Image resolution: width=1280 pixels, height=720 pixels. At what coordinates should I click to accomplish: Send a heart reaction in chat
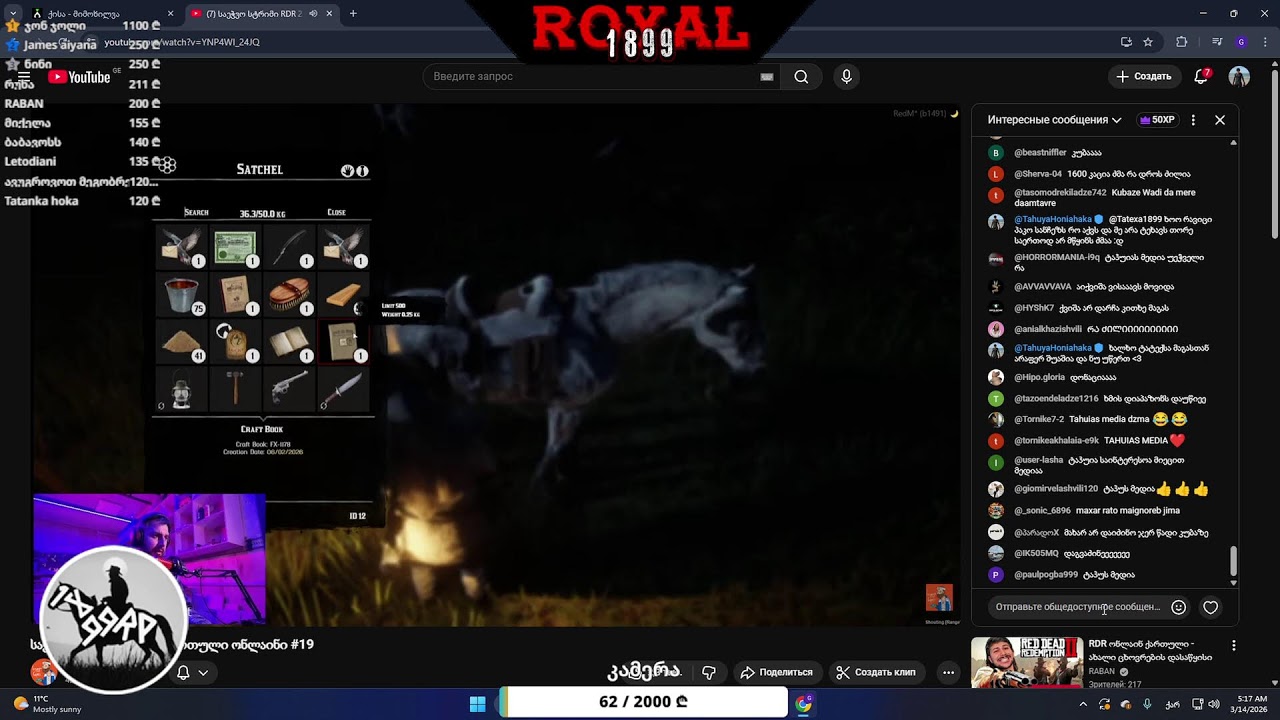[1211, 607]
